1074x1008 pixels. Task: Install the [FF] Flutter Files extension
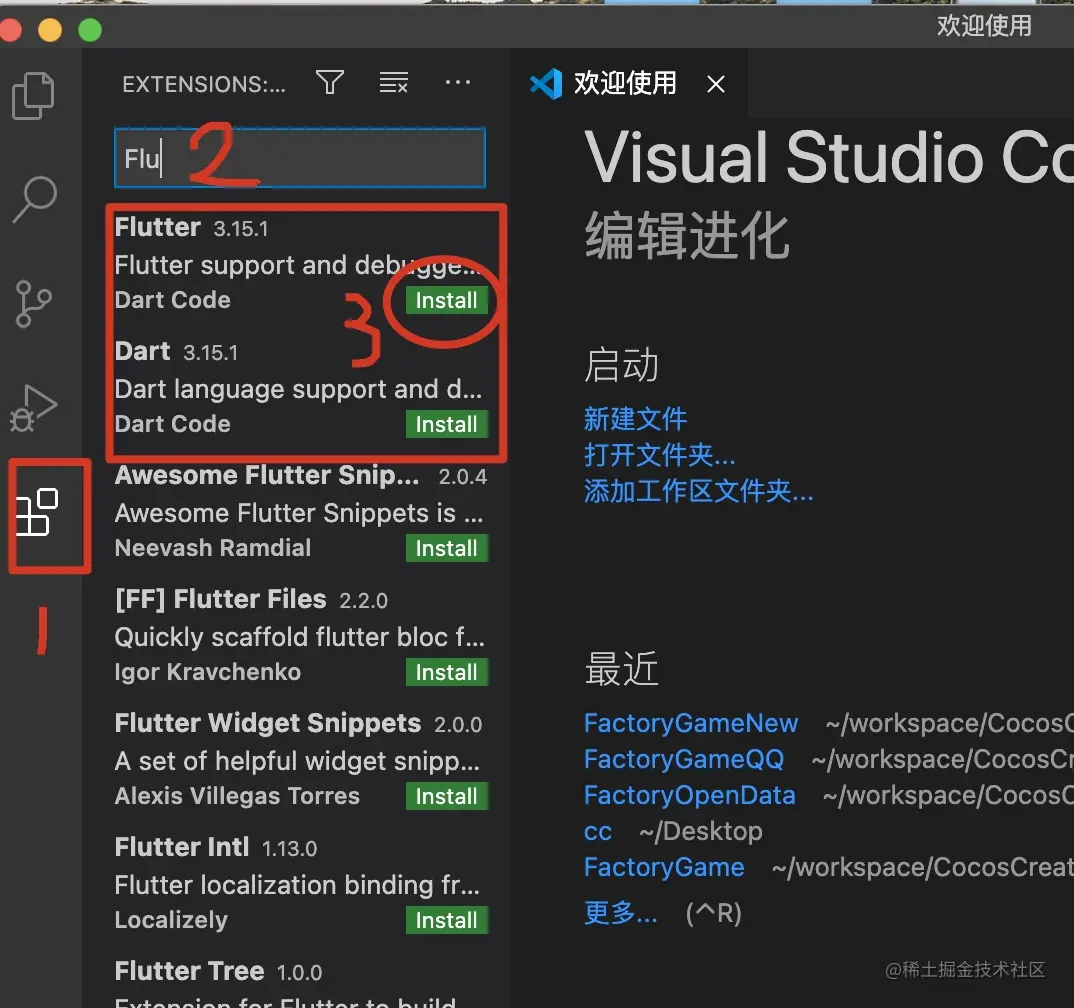pos(447,672)
